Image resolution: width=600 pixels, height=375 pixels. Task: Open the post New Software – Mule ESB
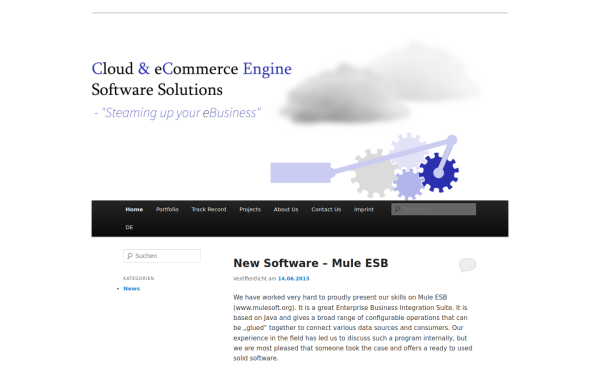(311, 263)
